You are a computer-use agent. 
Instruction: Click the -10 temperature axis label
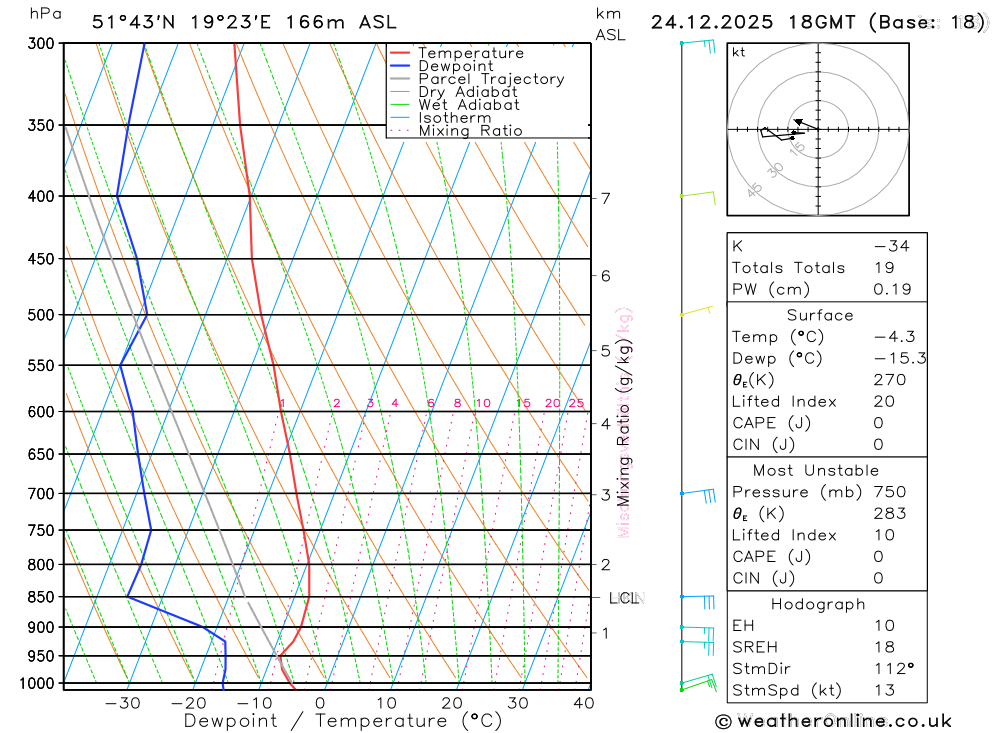[x=254, y=703]
